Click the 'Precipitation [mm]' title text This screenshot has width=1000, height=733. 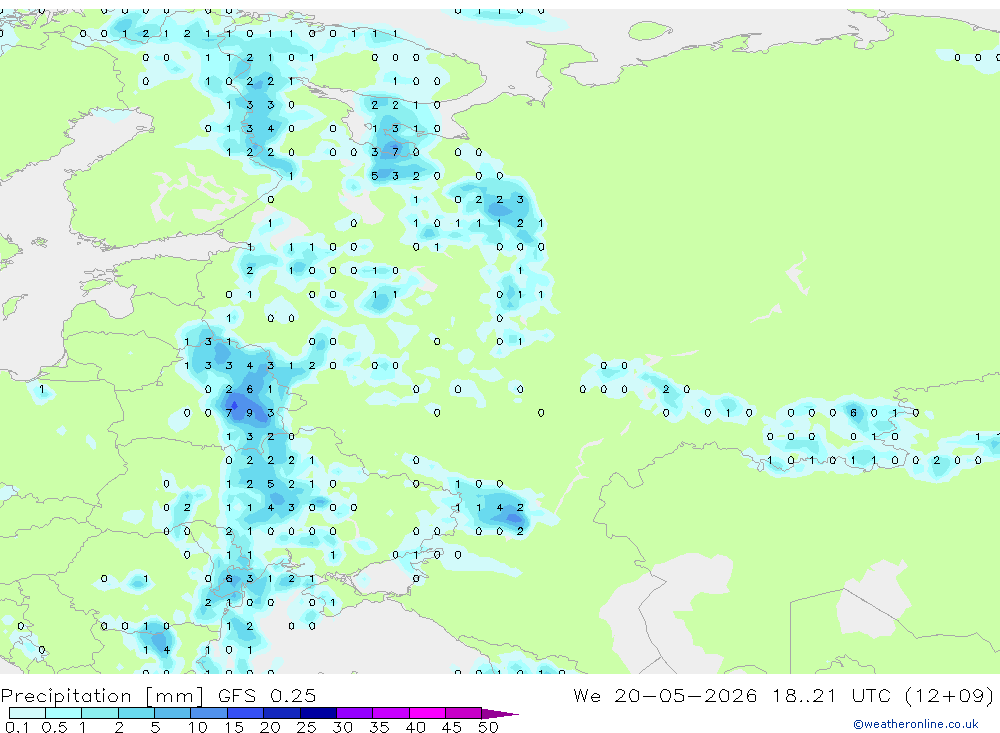[102, 695]
